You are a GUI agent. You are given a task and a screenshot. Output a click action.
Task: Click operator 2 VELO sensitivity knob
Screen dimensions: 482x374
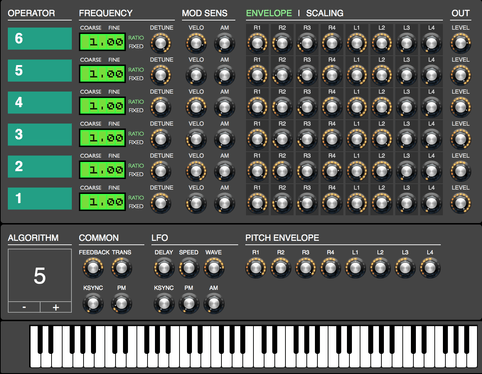[196, 171]
